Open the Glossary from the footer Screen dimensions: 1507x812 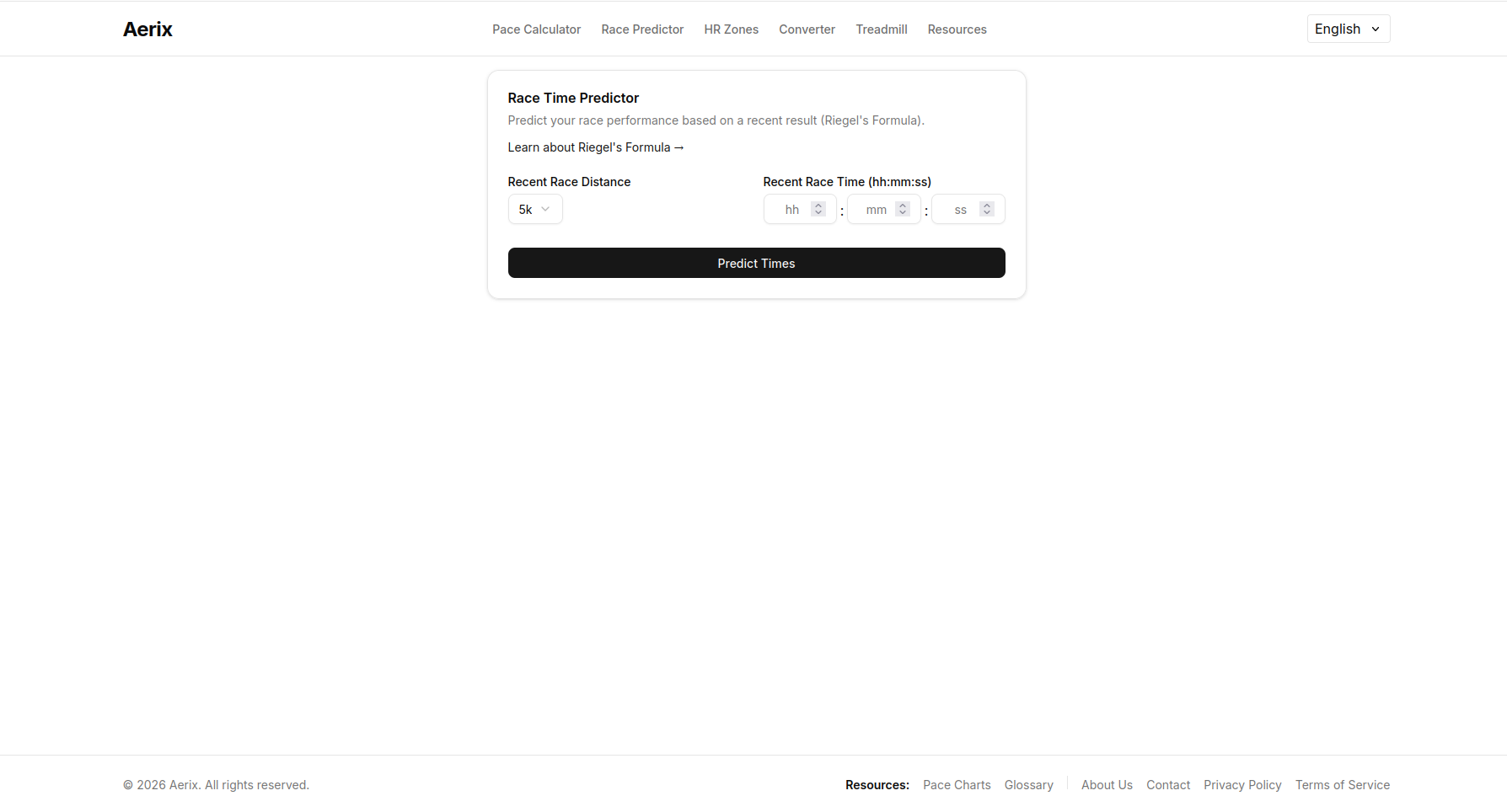[x=1028, y=784]
